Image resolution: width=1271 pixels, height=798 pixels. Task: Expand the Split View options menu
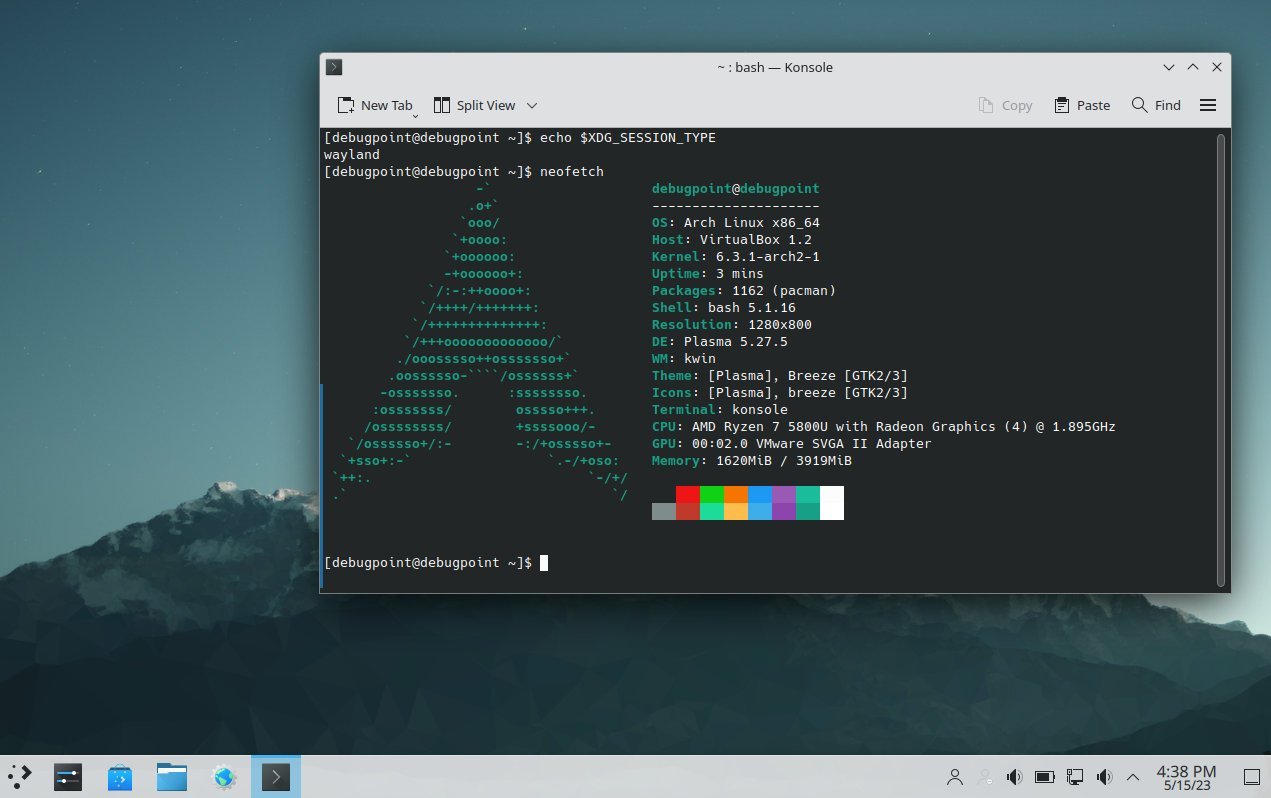pos(532,105)
